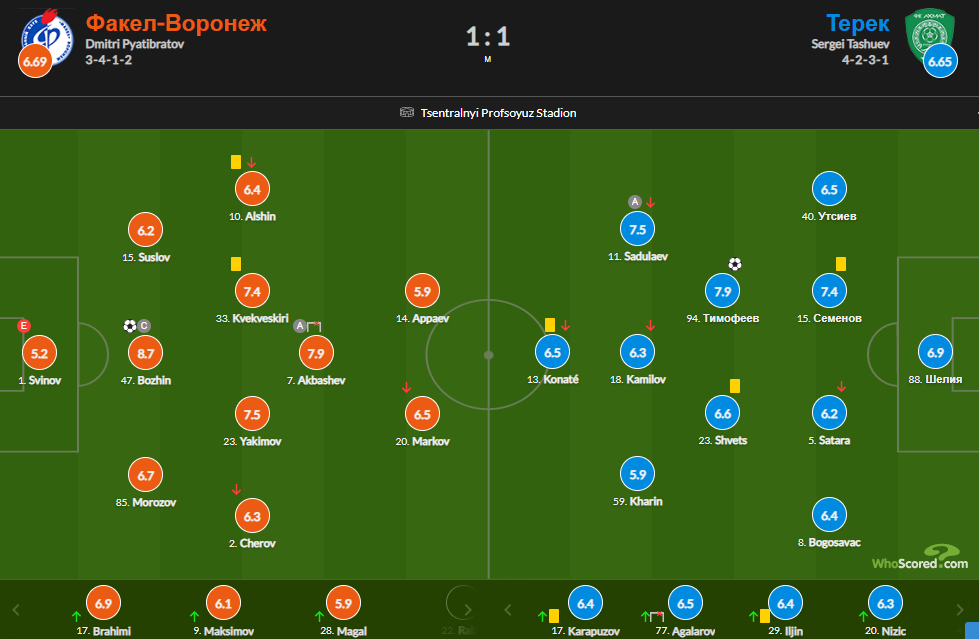The height and width of the screenshot is (639, 979).
Task: Click the goal ball icon above Timofeev
Action: pos(735,264)
